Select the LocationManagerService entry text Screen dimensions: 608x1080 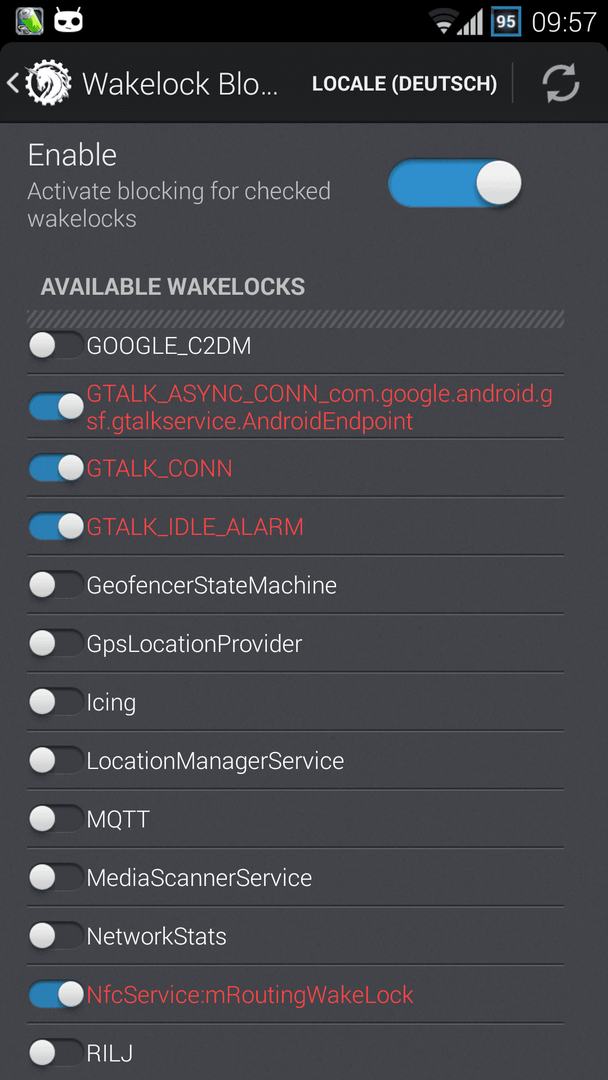click(215, 760)
